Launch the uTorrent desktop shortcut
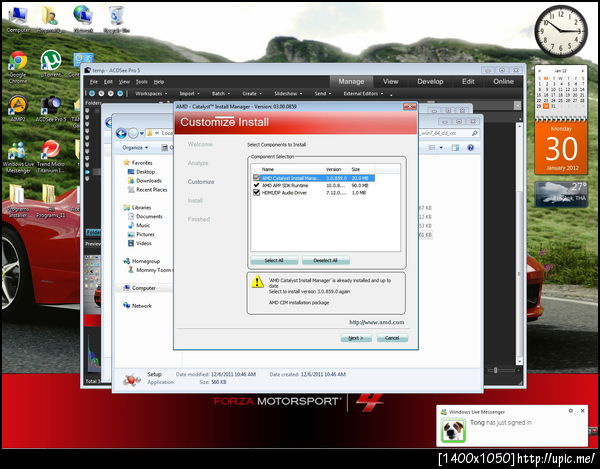600x469 pixels. pyautogui.click(x=51, y=64)
